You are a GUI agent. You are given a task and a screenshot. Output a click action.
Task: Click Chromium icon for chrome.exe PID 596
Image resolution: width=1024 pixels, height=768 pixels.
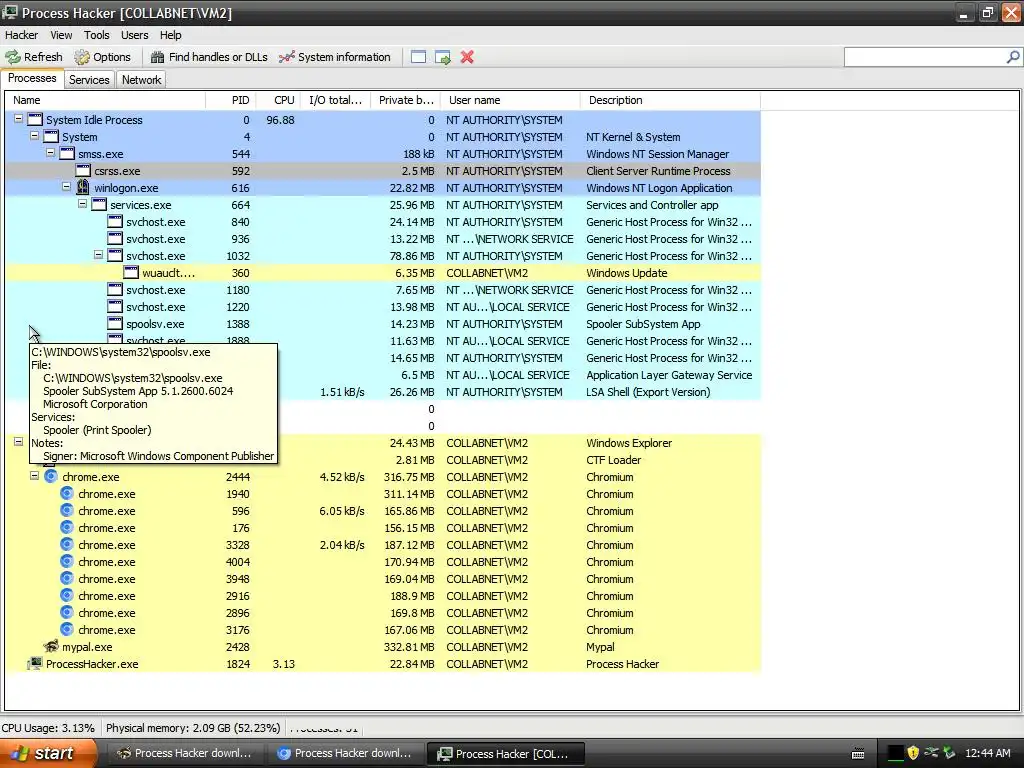click(67, 510)
